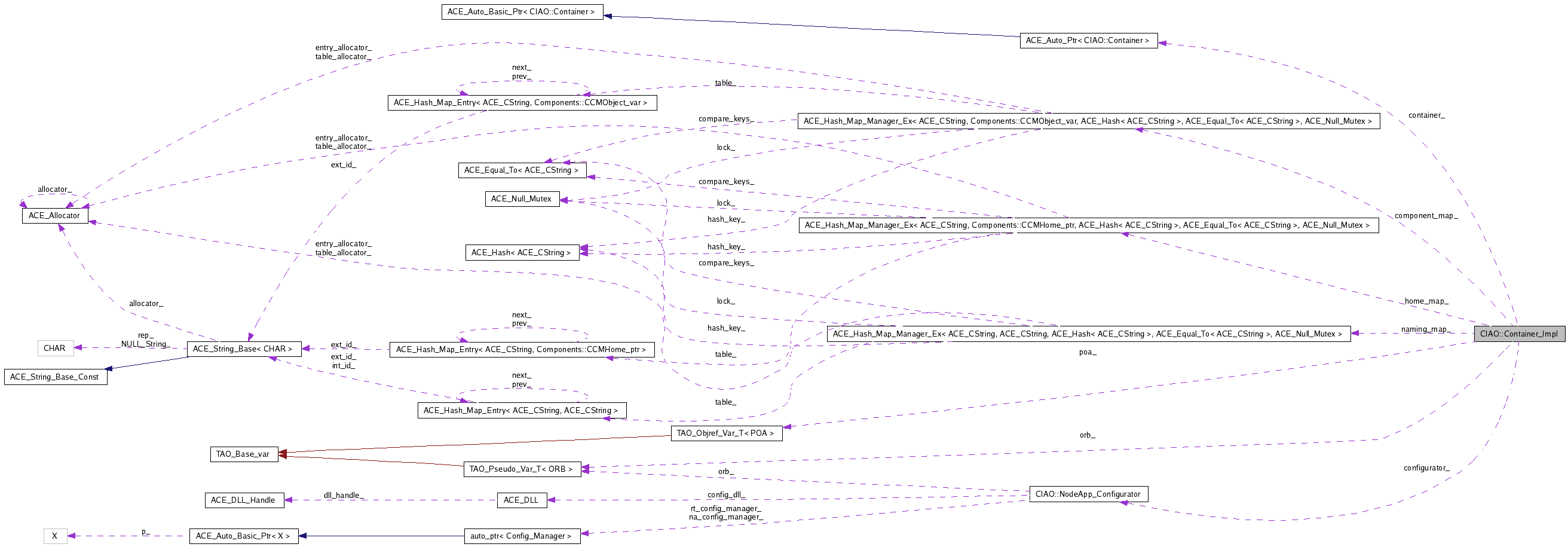1568x553 pixels.
Task: Open the ACE_Auto_Ptr< CIAO::Container > node
Action: (1088, 41)
